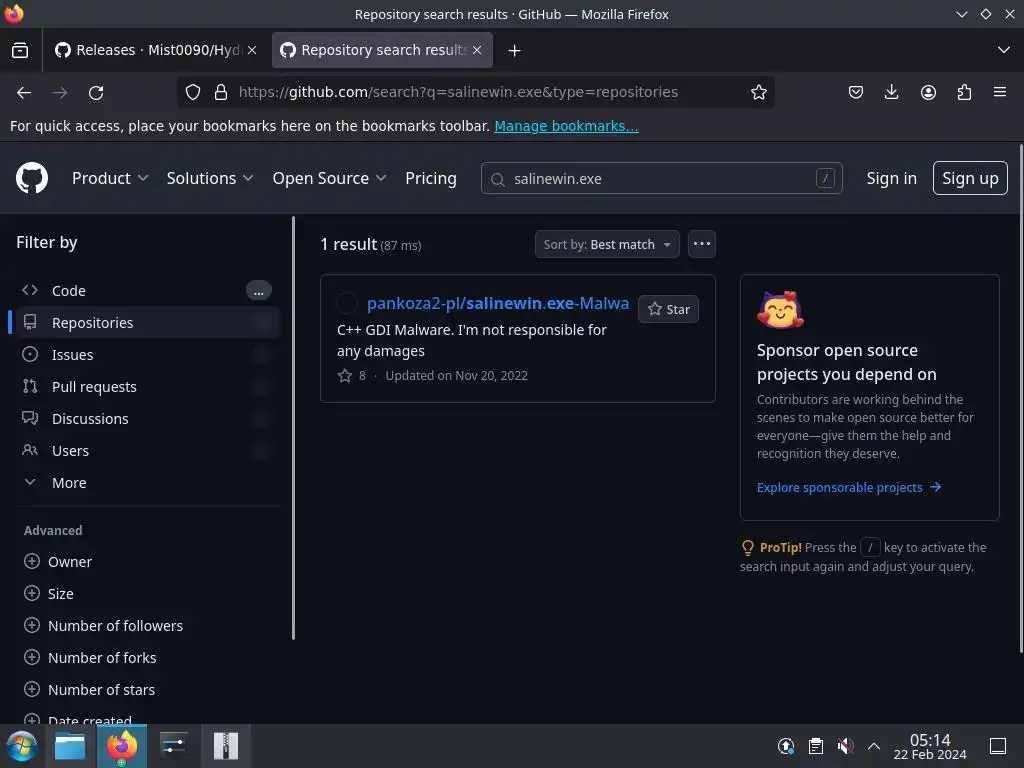1024x768 pixels.
Task: Click the GitHub Octocat home logo
Action: point(31,178)
